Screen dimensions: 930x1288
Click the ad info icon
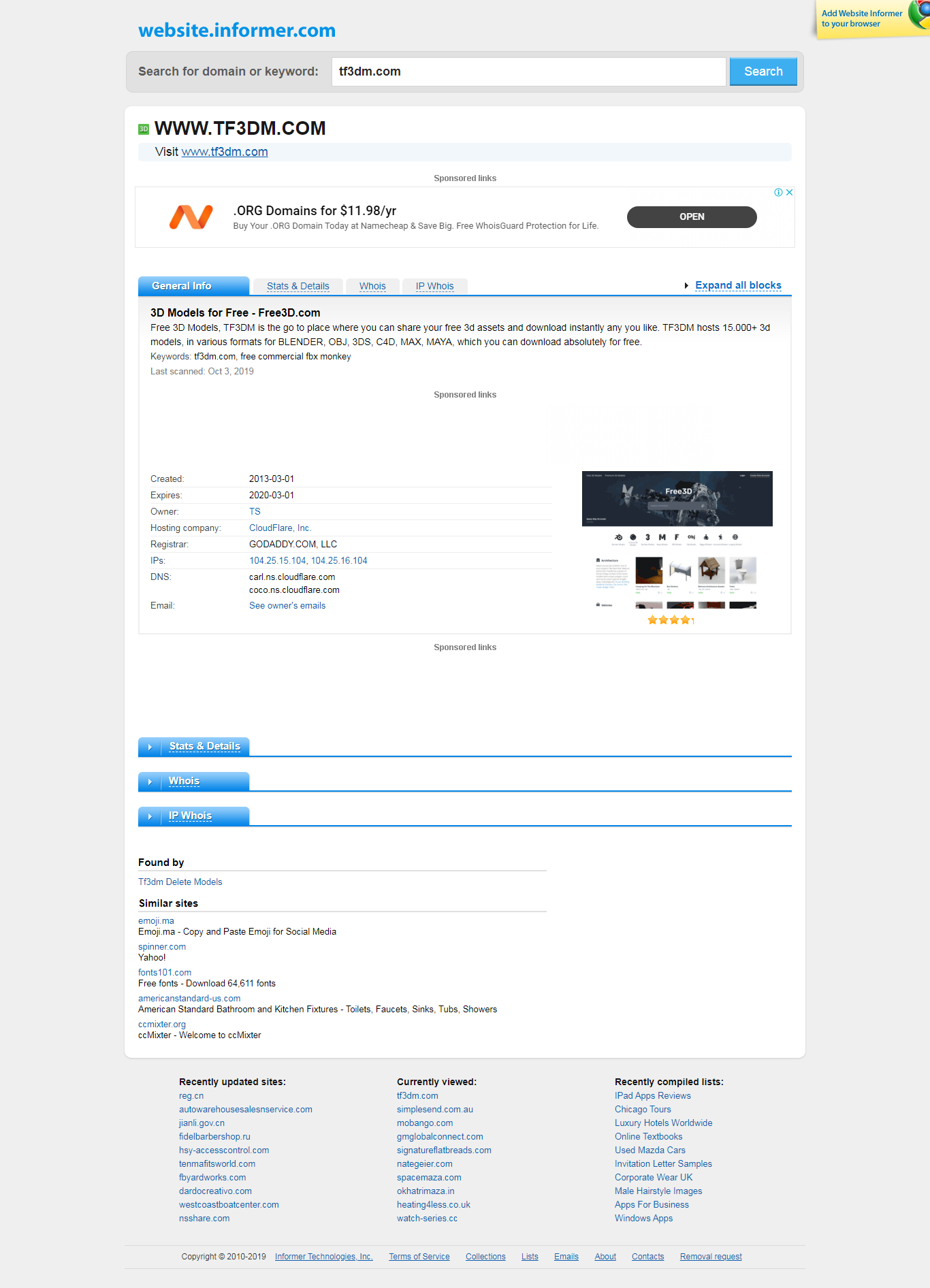coord(778,193)
